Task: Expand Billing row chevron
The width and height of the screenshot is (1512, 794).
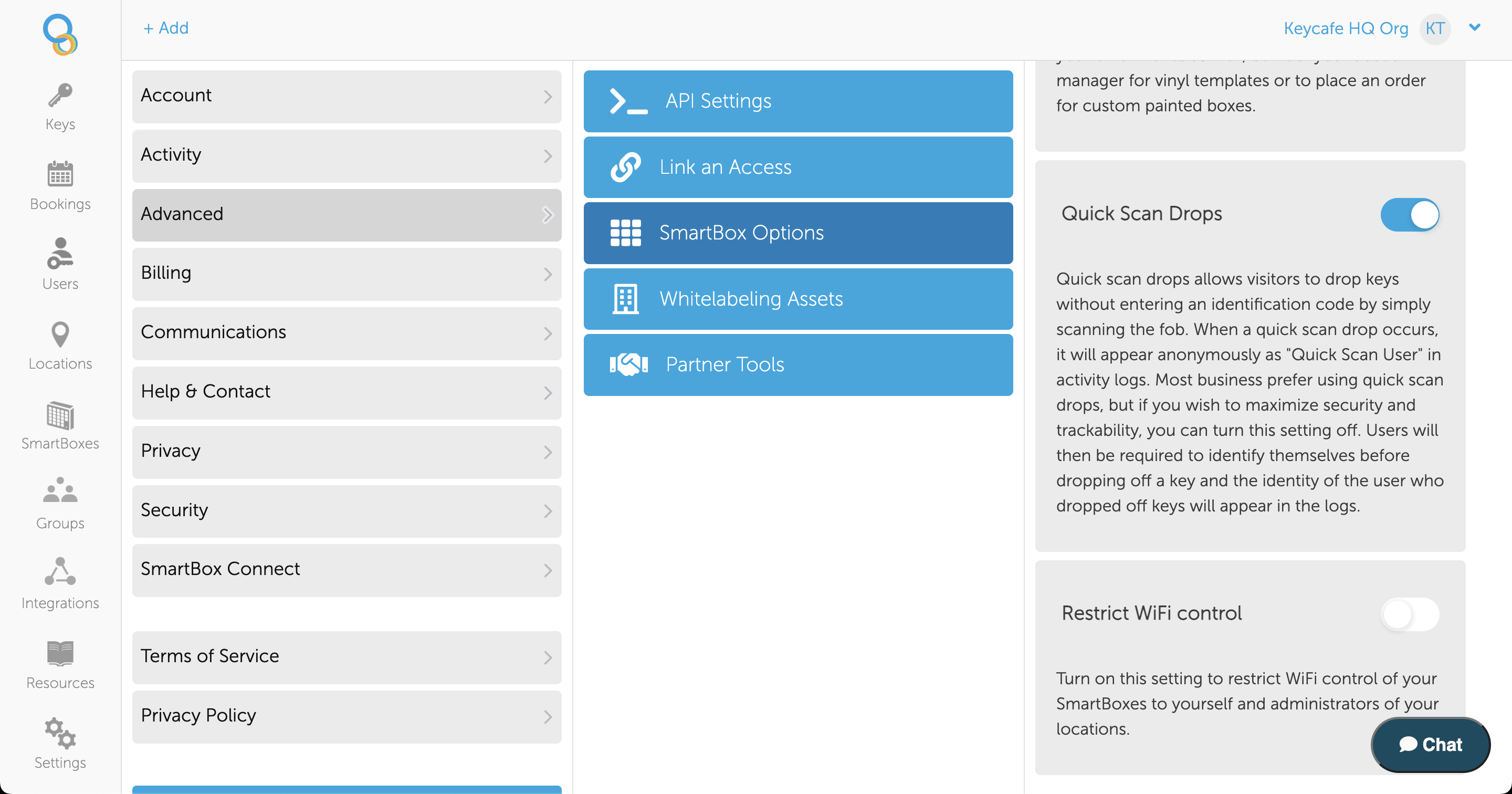Action: [x=548, y=274]
